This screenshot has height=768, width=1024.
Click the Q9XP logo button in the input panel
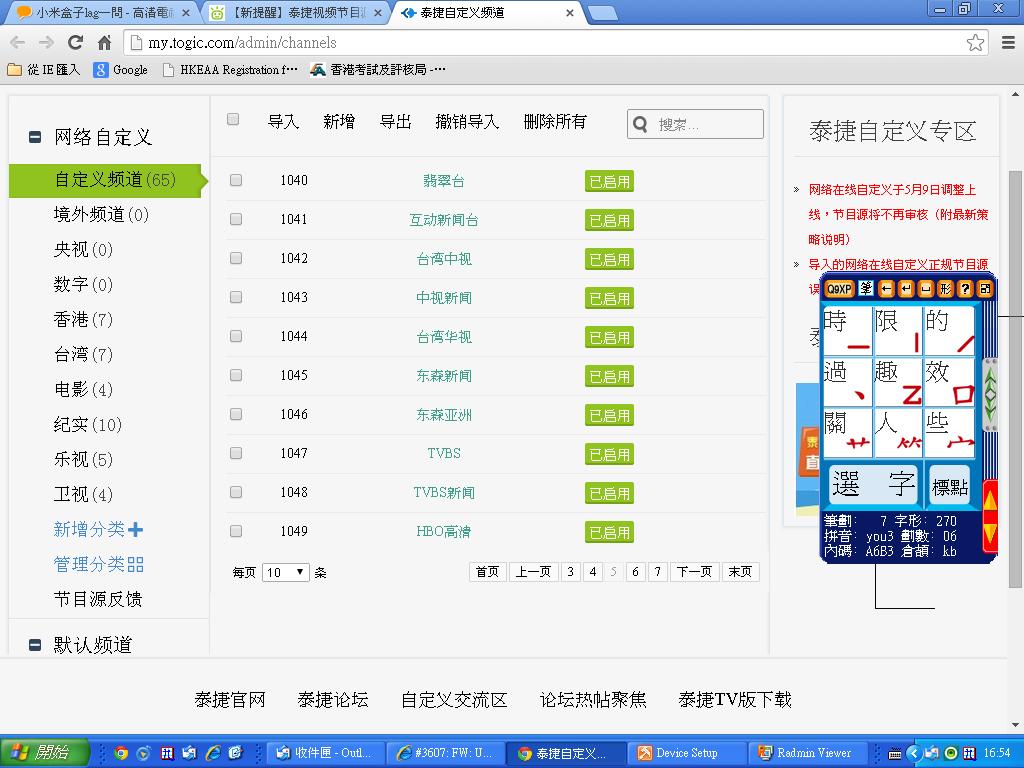(x=839, y=289)
